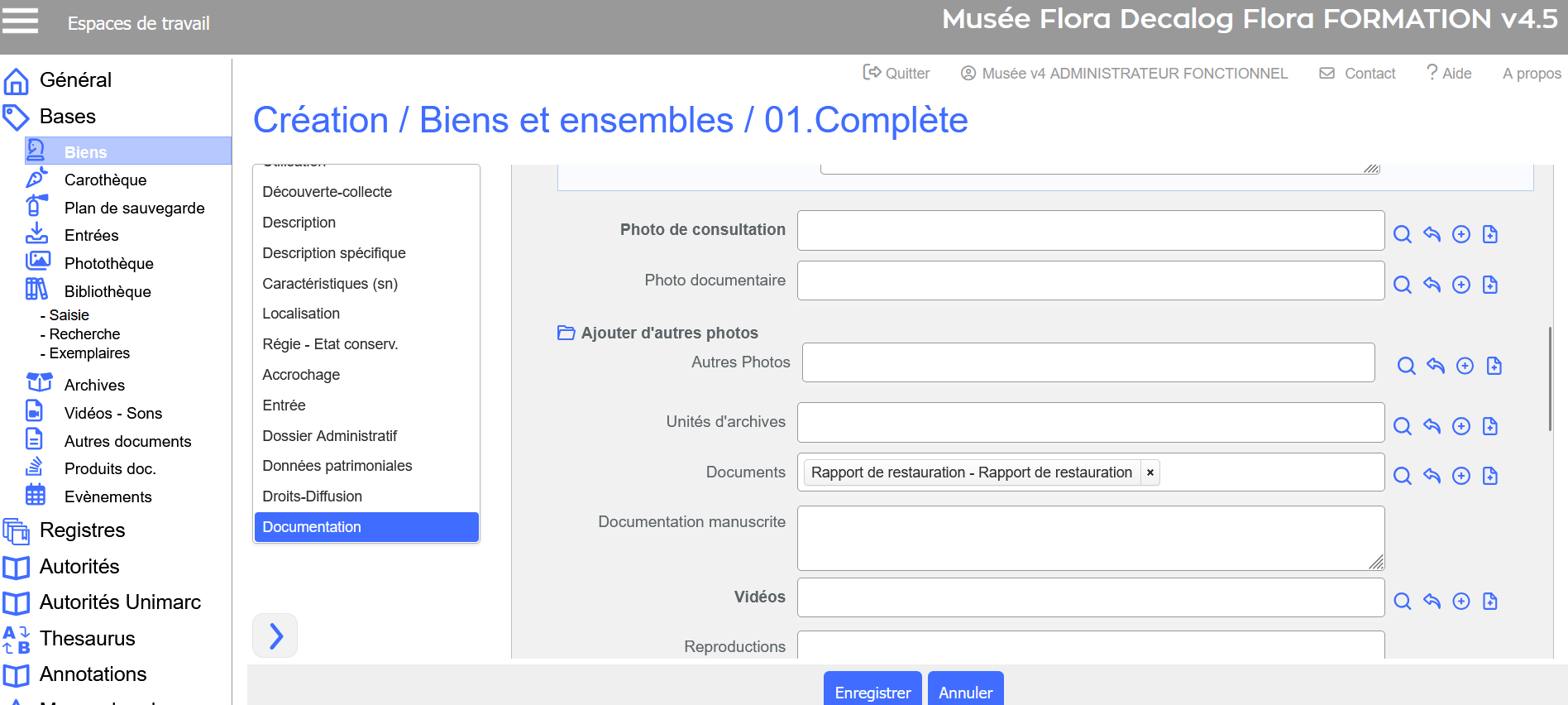1568x705 pixels.
Task: Click the vertical scrollbar of the form
Action: [1549, 379]
